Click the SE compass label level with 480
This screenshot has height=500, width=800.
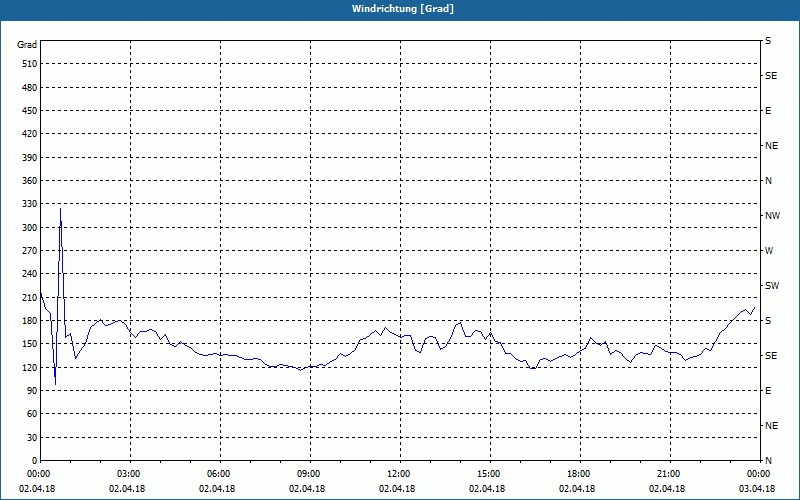click(771, 76)
